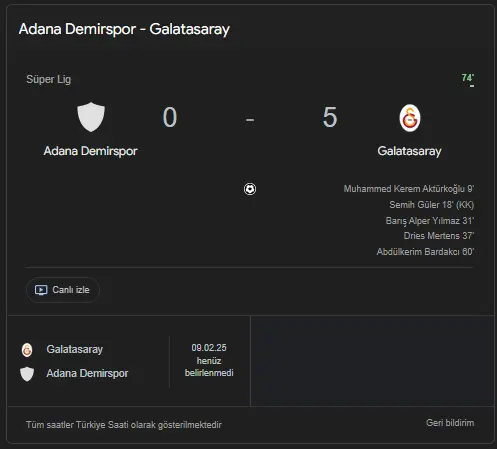
Task: Click the soccer ball goals icon
Action: click(x=250, y=189)
